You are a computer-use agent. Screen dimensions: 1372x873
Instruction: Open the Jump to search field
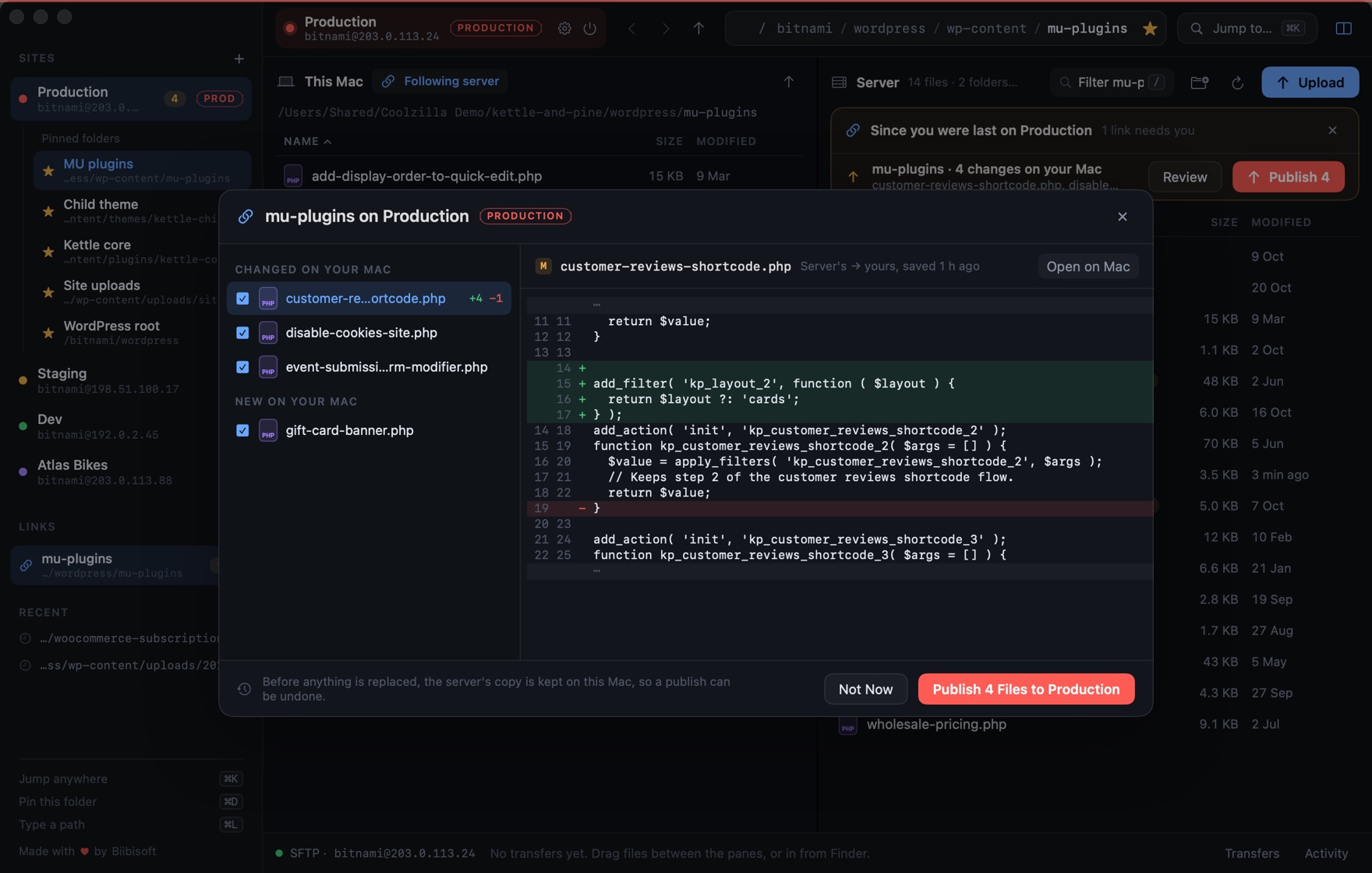point(1246,28)
